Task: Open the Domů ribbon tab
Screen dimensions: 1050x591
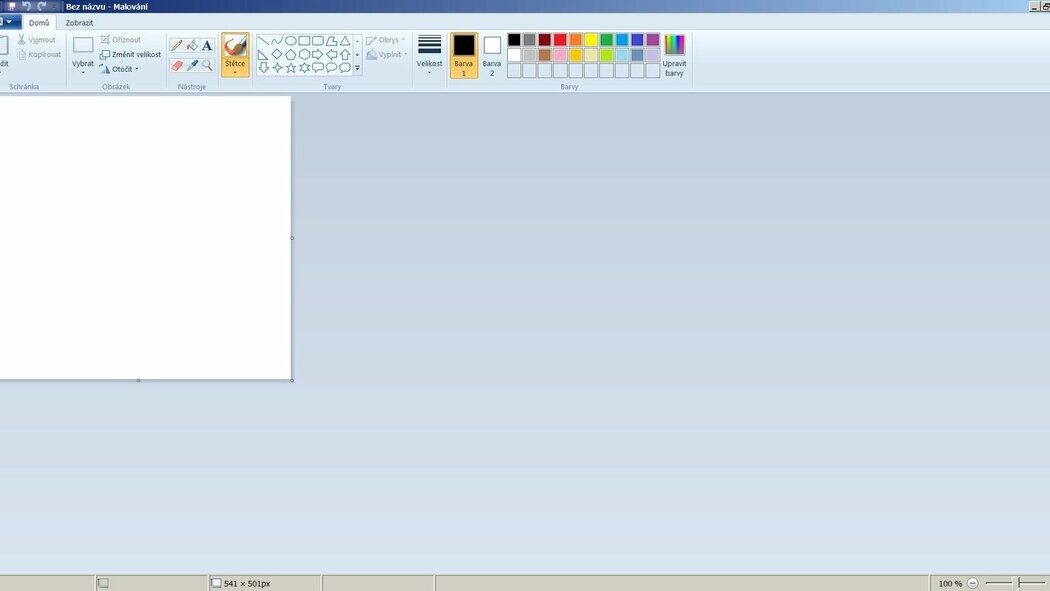Action: click(39, 22)
